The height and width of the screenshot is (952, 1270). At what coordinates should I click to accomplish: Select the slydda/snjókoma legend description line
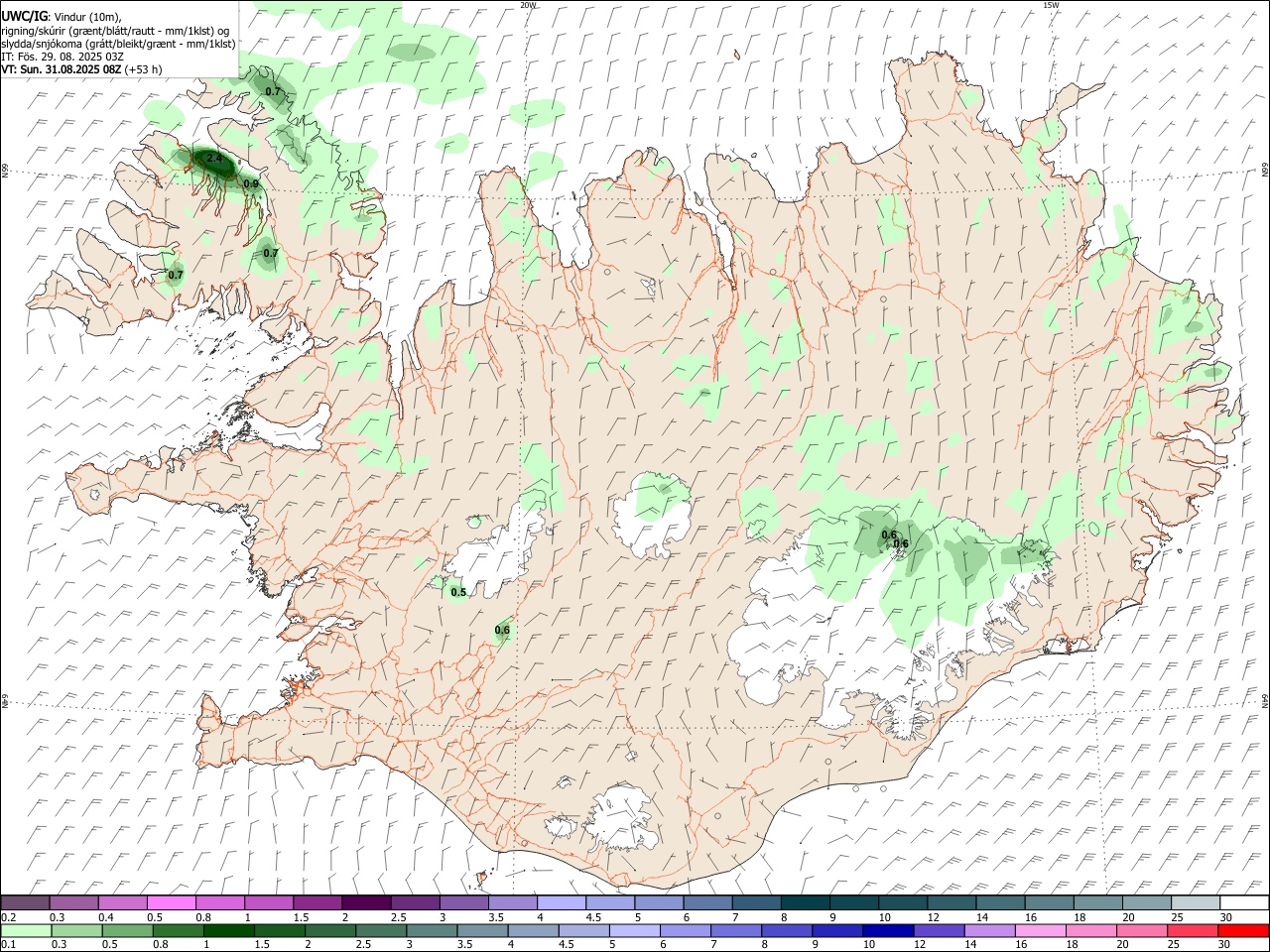[118, 43]
